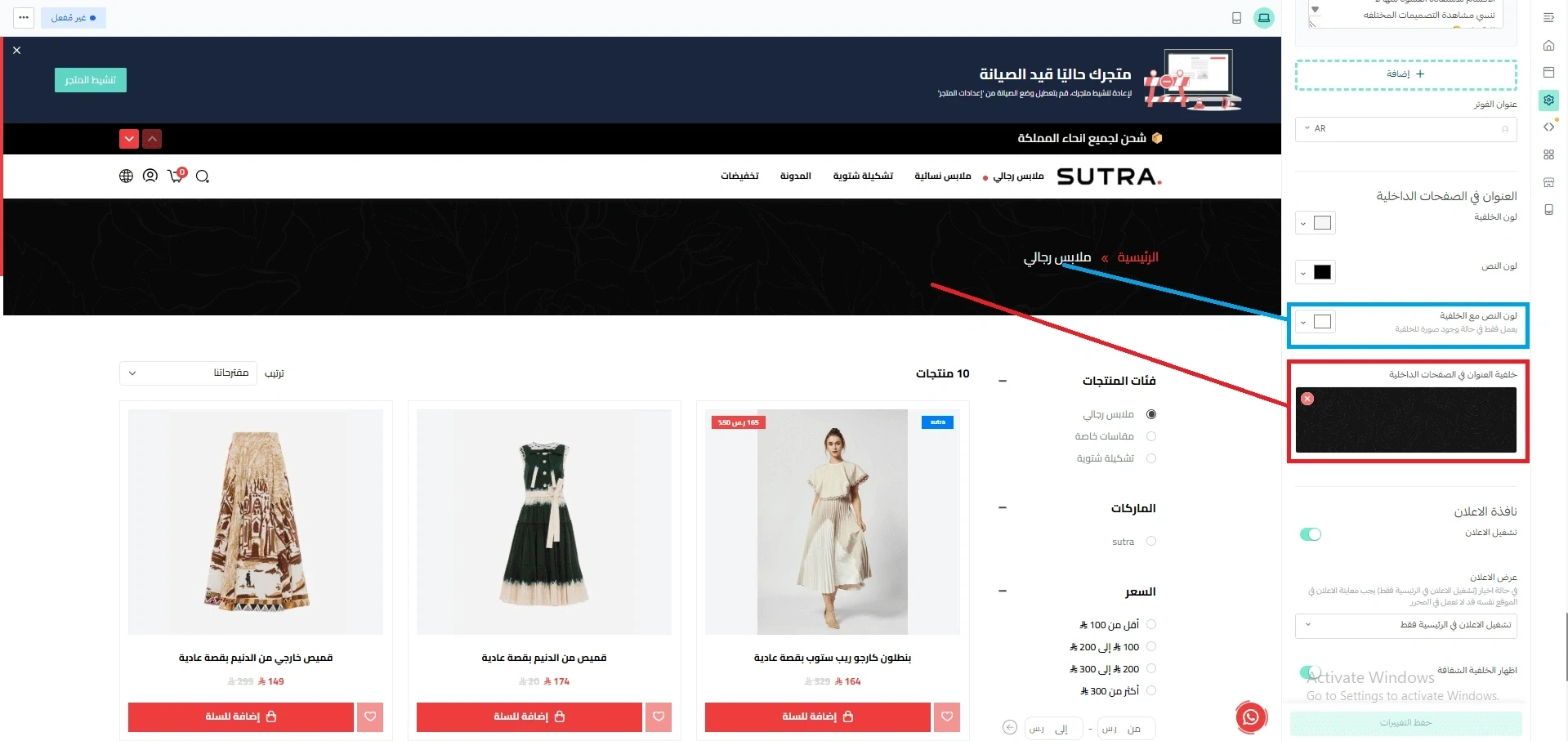Remove the inner page title background image
Screen dimensions: 1568x741
click(x=1307, y=399)
